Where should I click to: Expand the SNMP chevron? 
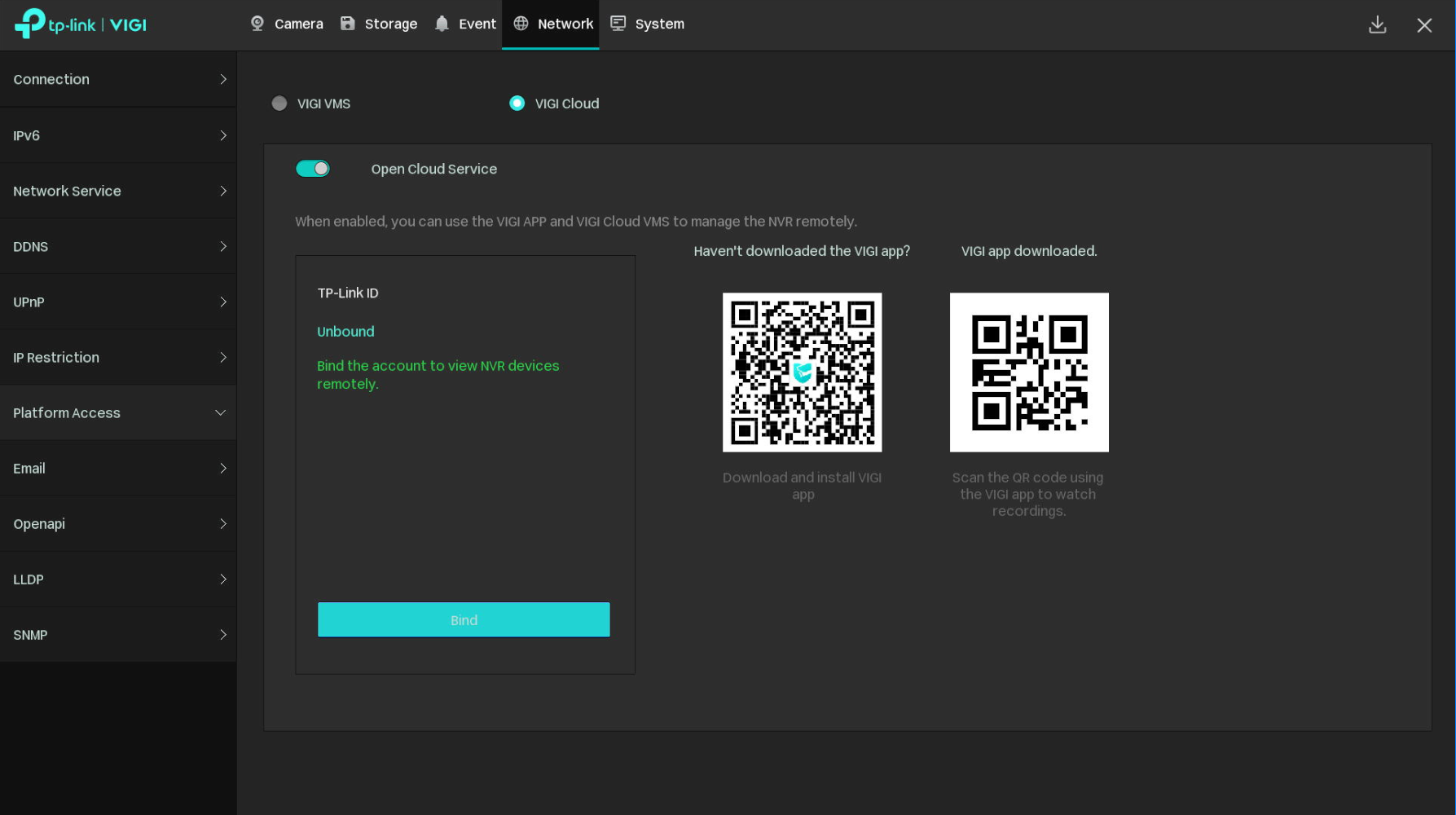(223, 635)
